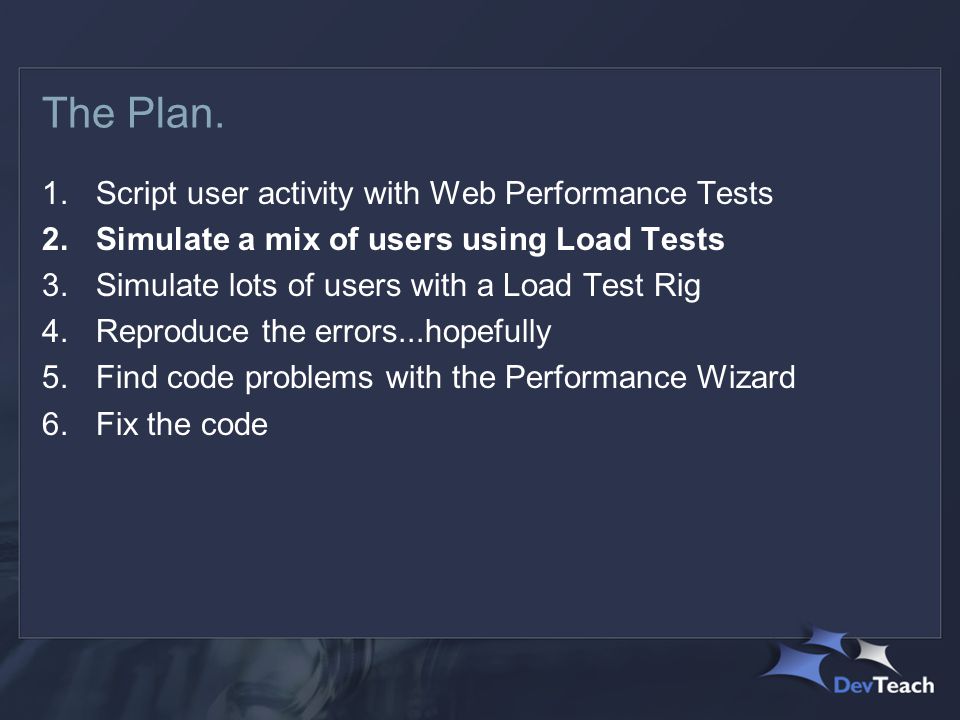Screen dimensions: 960x720
Task: Click the grey star shape in logo
Action: [x=877, y=654]
